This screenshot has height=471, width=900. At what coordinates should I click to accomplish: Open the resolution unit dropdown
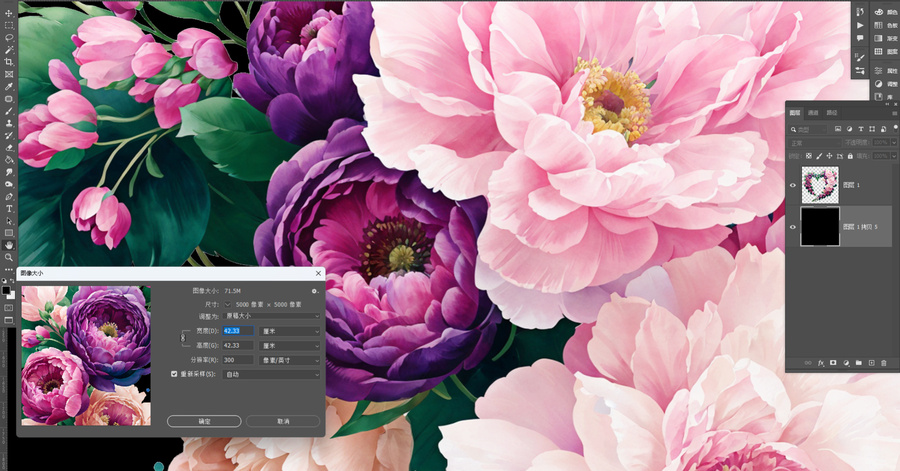point(289,360)
